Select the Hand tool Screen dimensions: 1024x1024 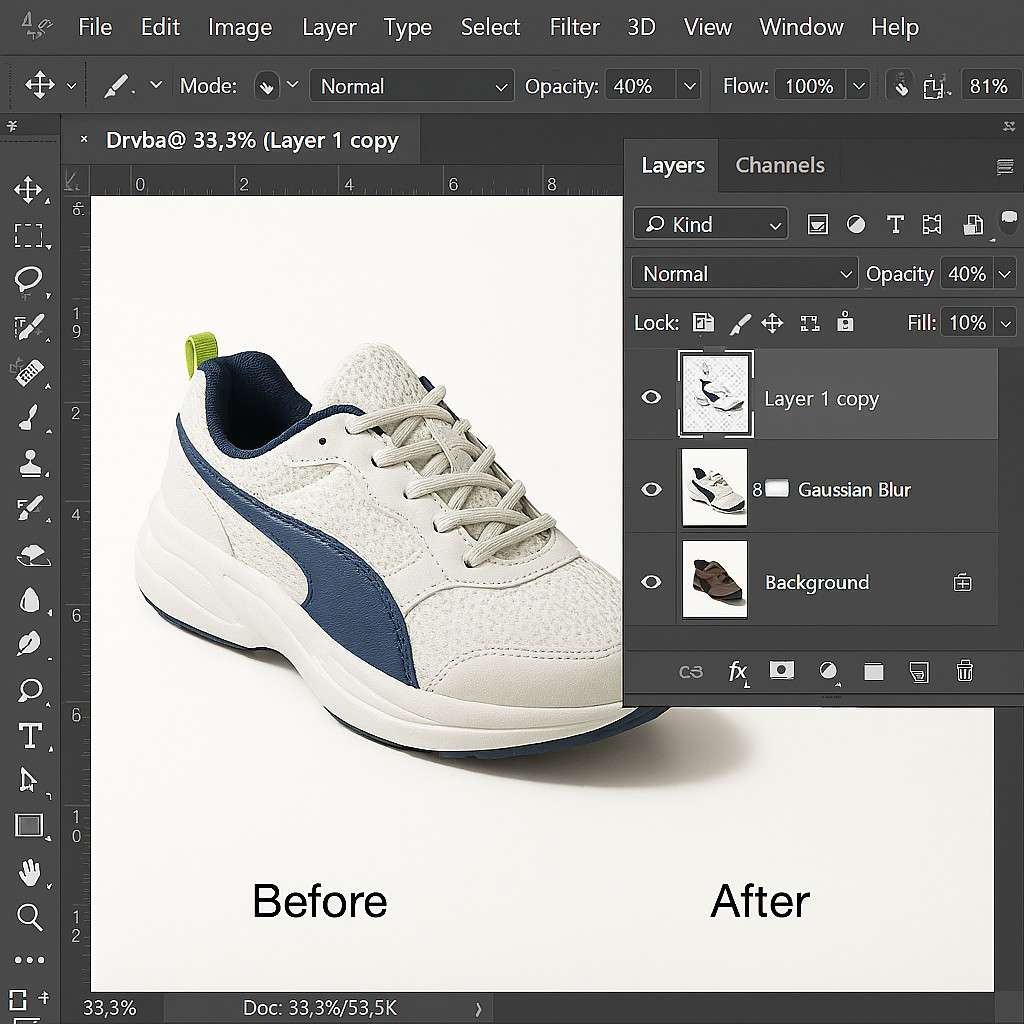tap(29, 872)
